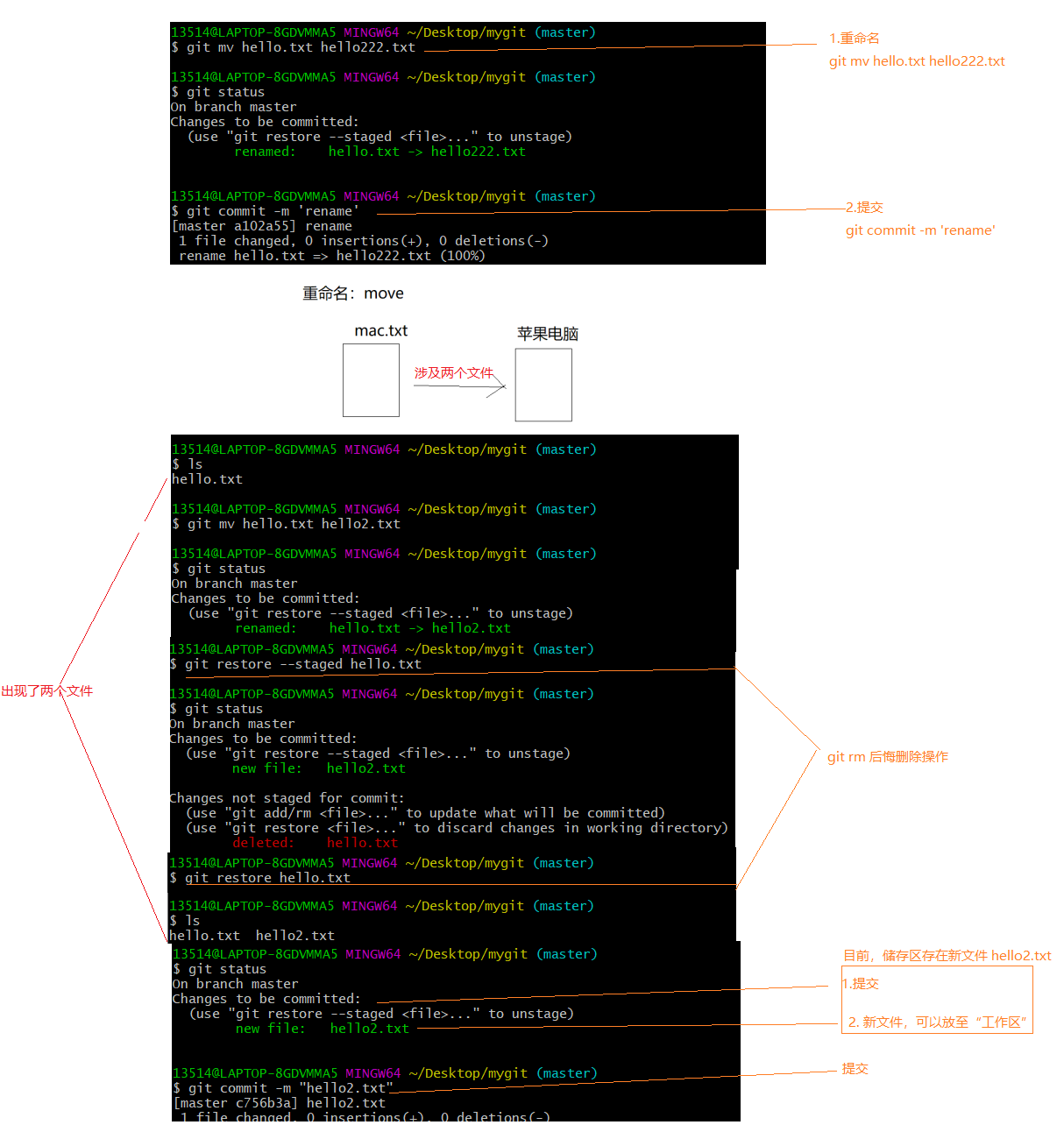The height and width of the screenshot is (1132, 1064).
Task: Select the red 涉及两个文件 label
Action: point(453,372)
